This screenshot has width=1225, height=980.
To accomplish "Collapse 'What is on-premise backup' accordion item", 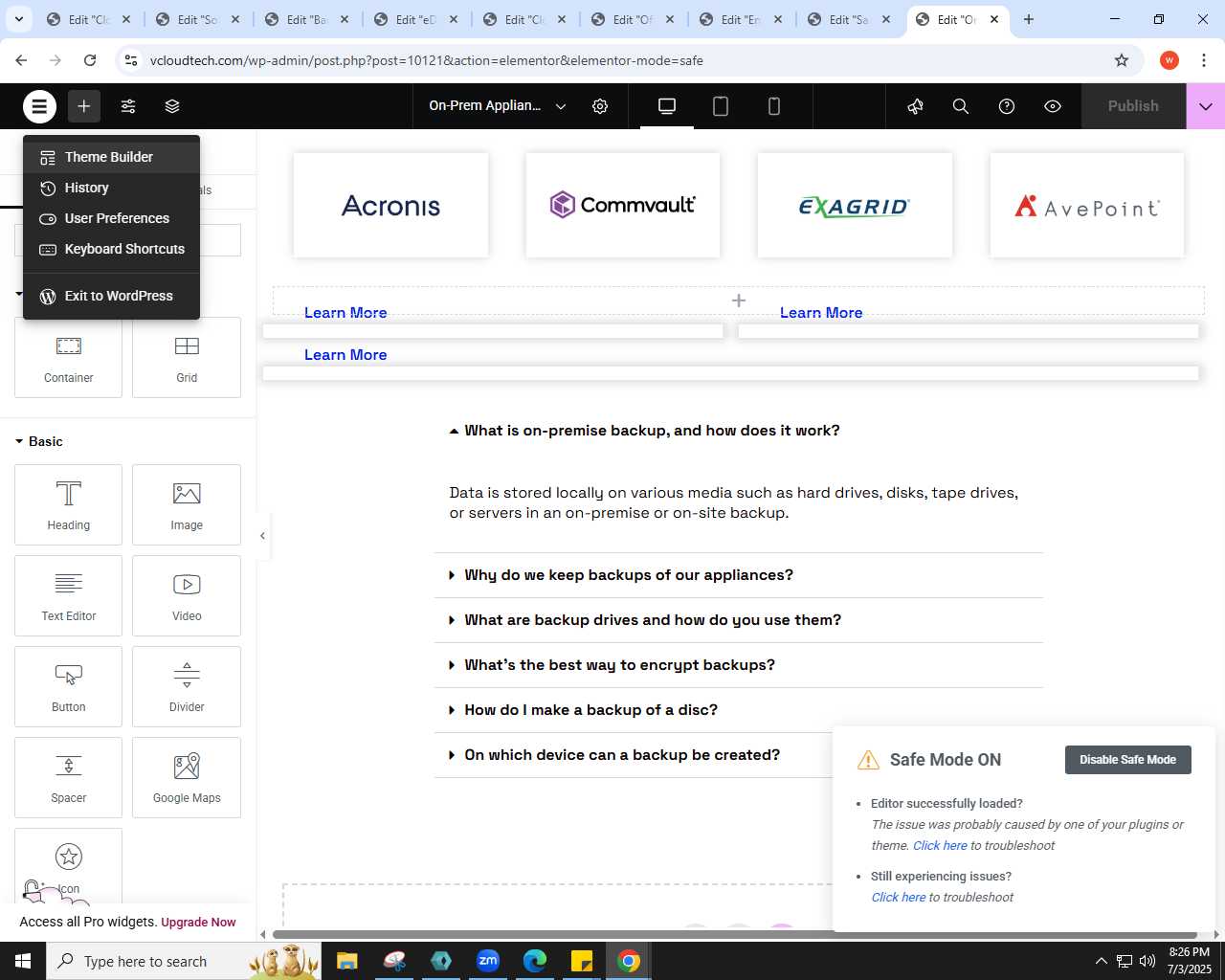I will (x=739, y=431).
